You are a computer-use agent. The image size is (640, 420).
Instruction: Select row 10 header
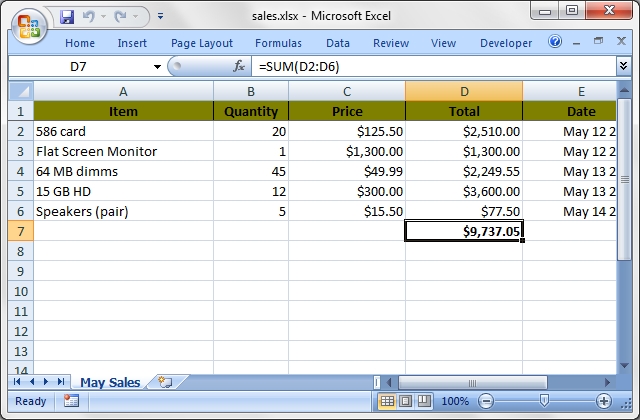coord(20,291)
